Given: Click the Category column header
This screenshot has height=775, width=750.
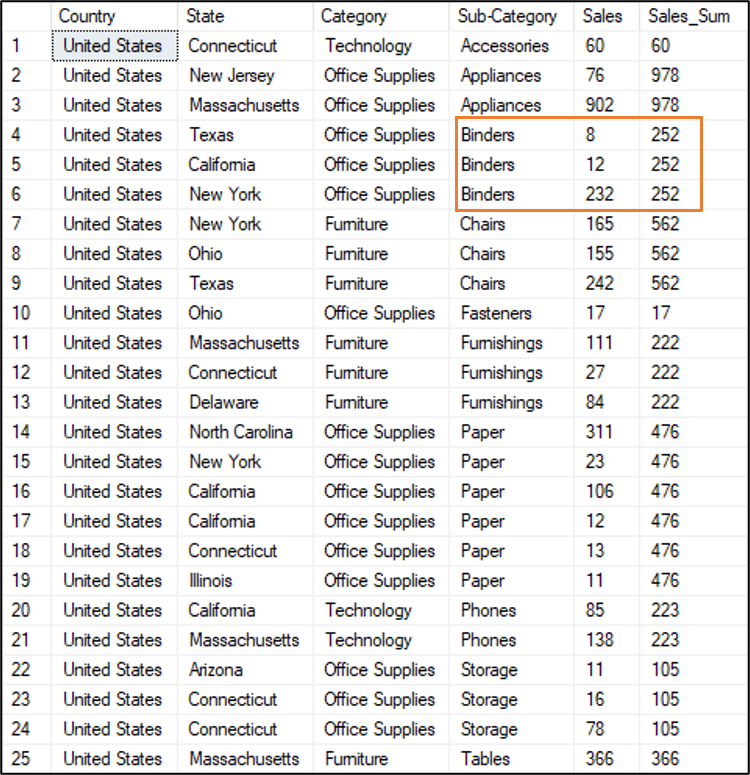Looking at the screenshot, I should click(353, 16).
